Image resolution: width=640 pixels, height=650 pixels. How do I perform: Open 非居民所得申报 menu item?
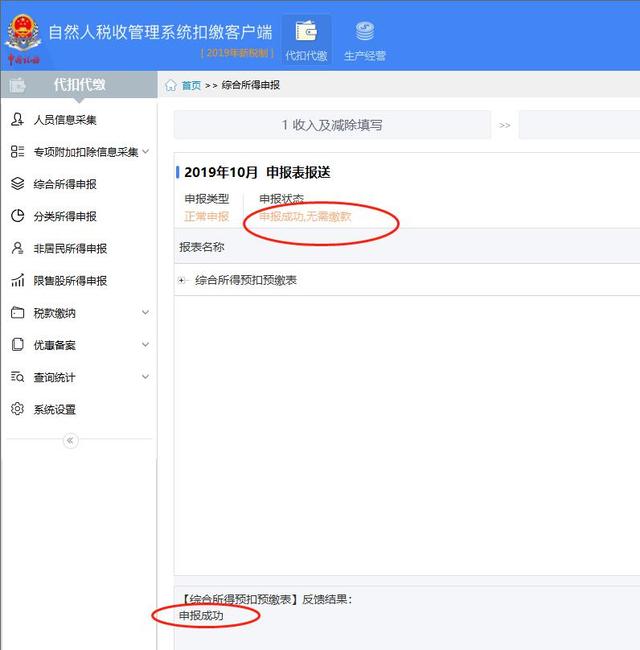click(70, 249)
